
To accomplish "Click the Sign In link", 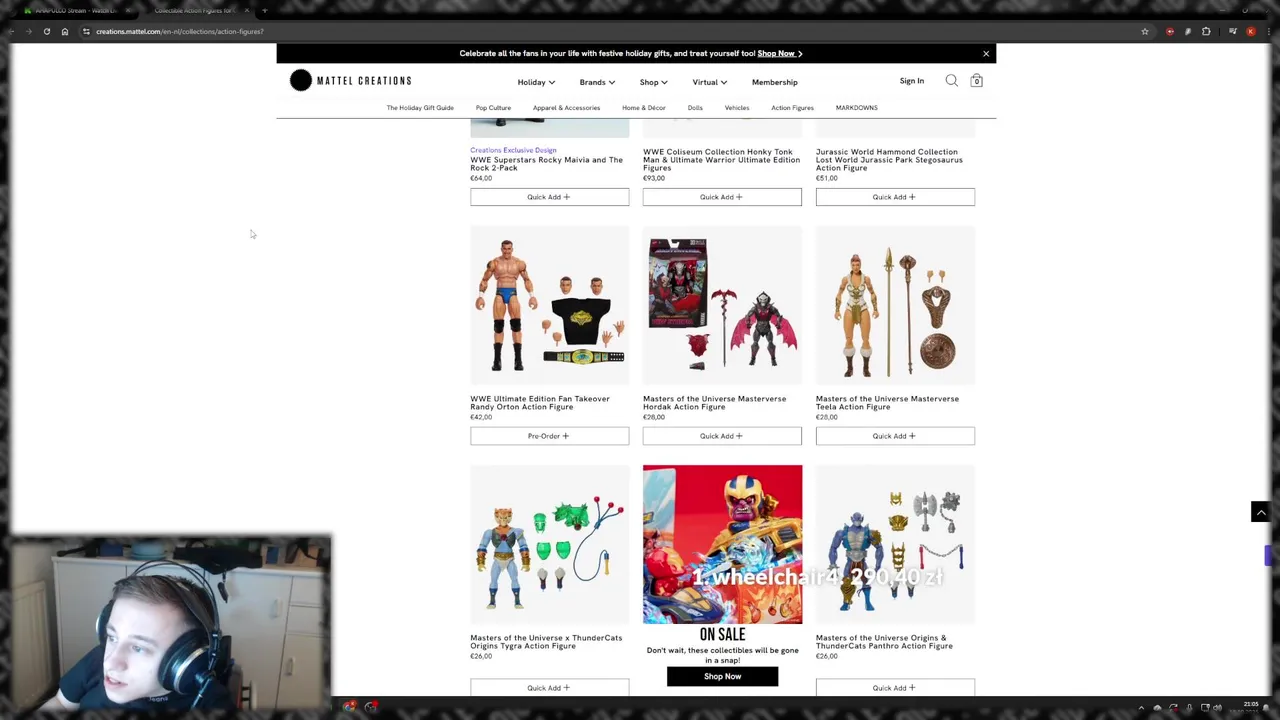I will pyautogui.click(x=912, y=81).
